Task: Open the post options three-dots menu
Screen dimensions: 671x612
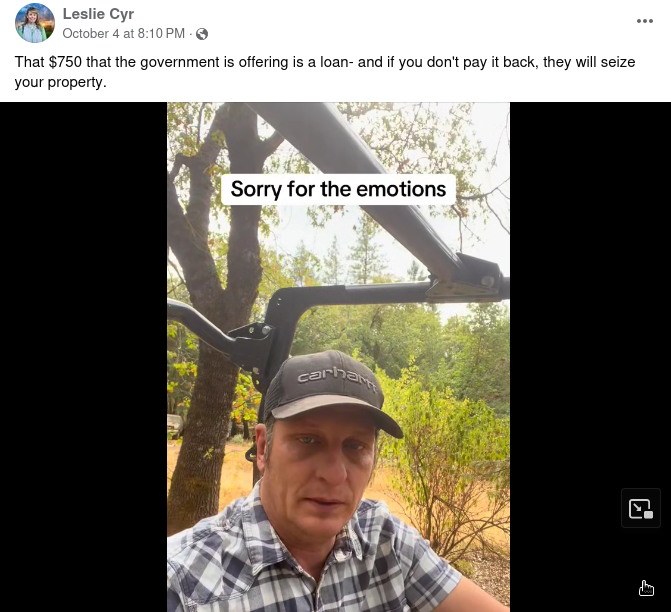Action: [x=645, y=21]
